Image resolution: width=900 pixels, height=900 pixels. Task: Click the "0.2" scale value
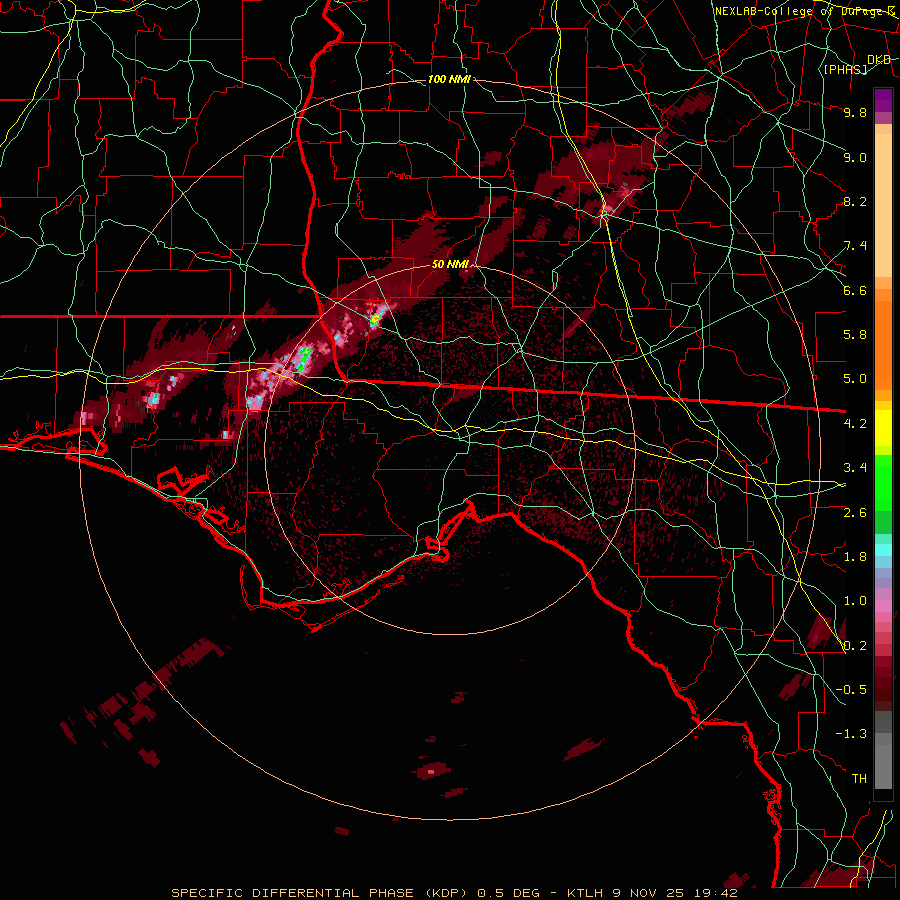(x=855, y=646)
